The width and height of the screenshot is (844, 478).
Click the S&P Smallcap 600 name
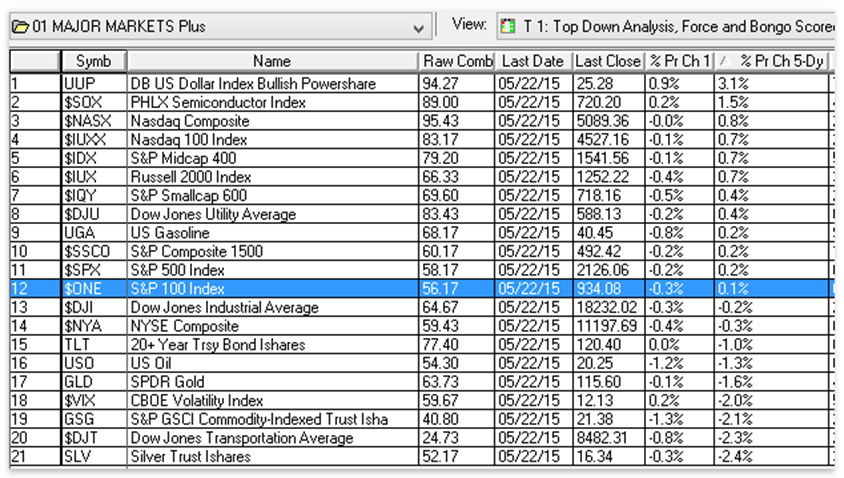[x=188, y=195]
